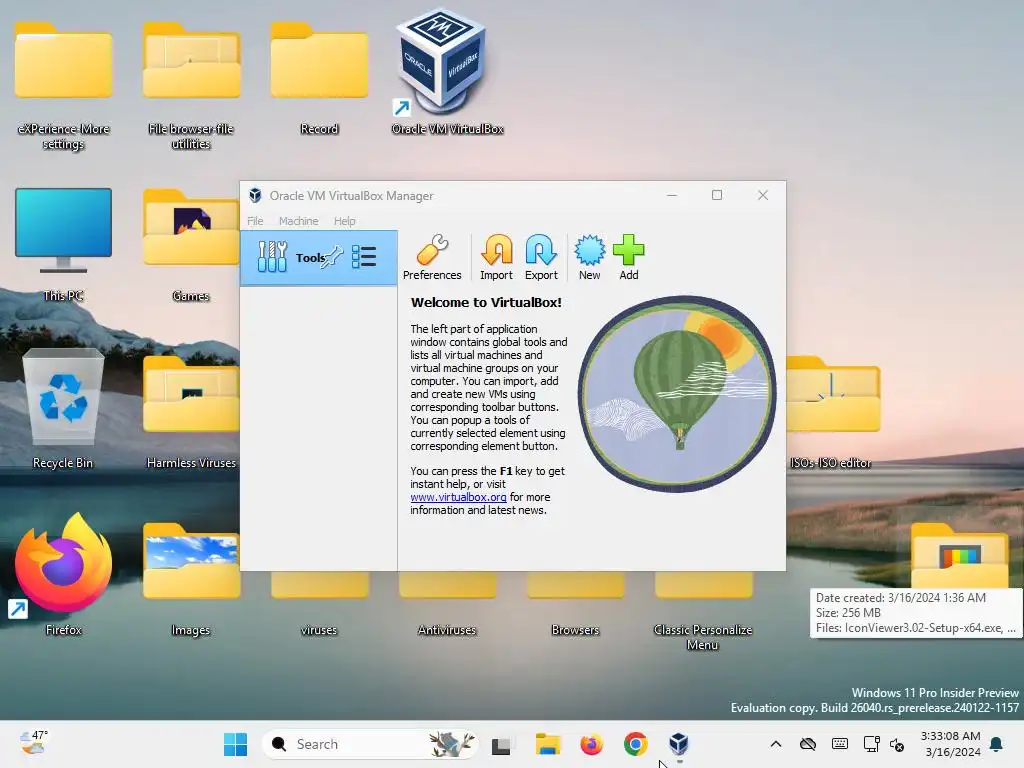
Task: Select the Record folder on desktop
Action: pos(319,78)
